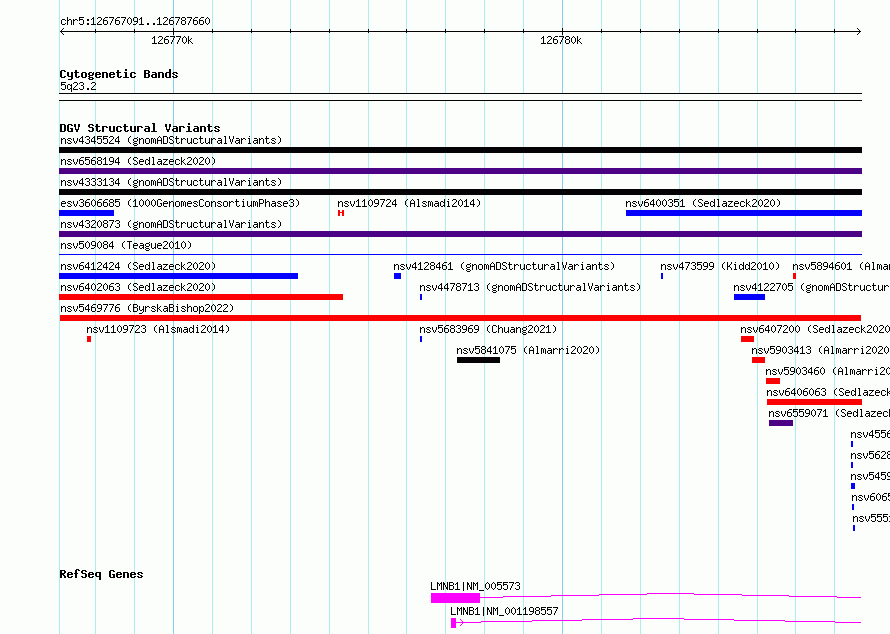The height and width of the screenshot is (634, 890).
Task: Select nsv5469776 ByrskaBishop2022 label
Action: [147, 308]
